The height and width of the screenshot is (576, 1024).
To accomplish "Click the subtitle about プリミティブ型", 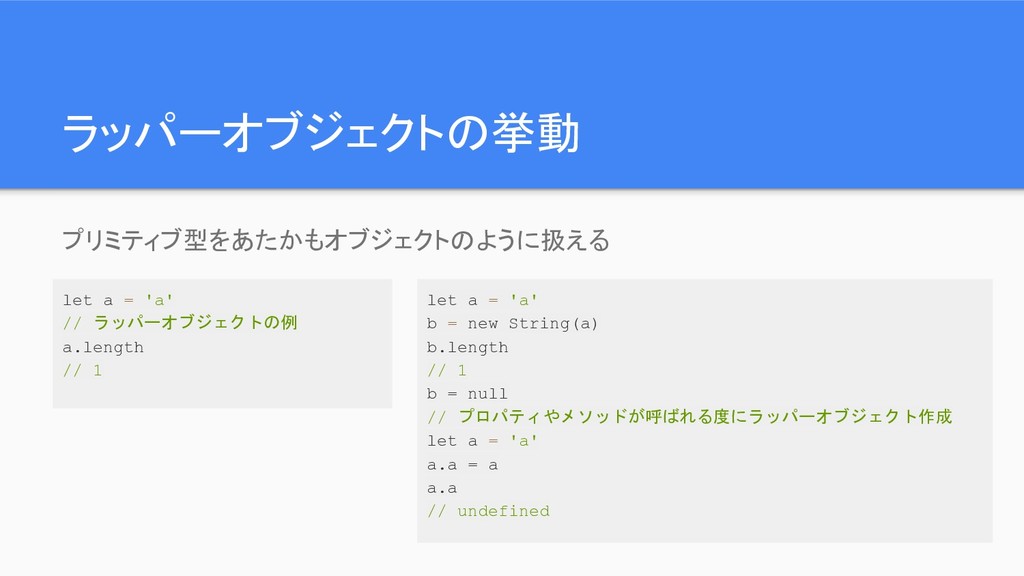I will pyautogui.click(x=336, y=240).
